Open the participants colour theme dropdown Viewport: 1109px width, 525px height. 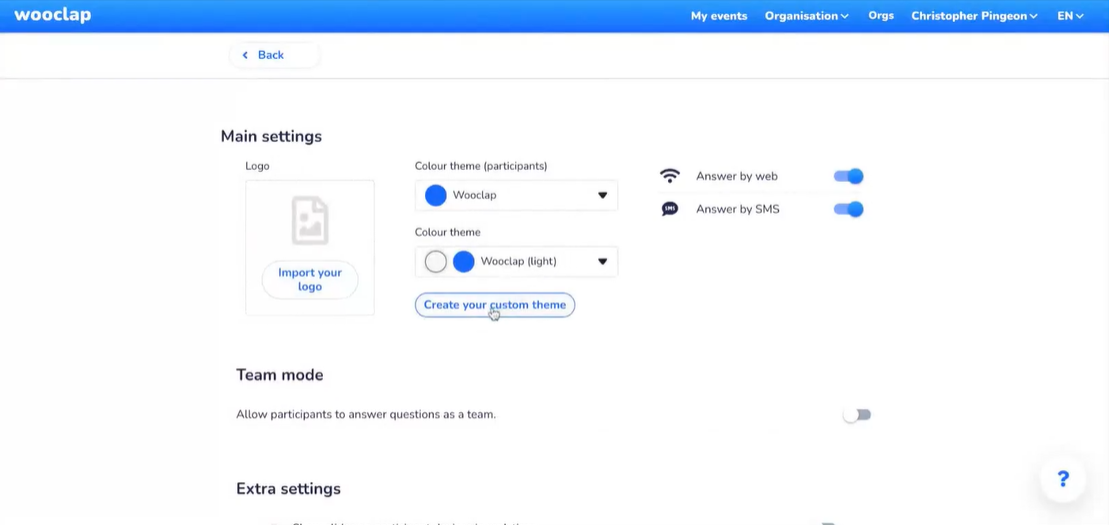point(516,195)
